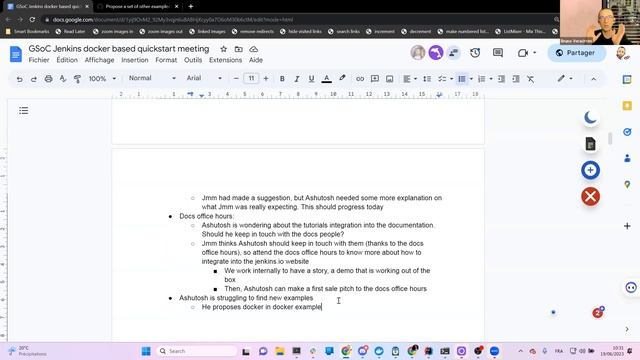Print the document via printer icon
The image size is (640, 360).
pyautogui.click(x=48, y=79)
